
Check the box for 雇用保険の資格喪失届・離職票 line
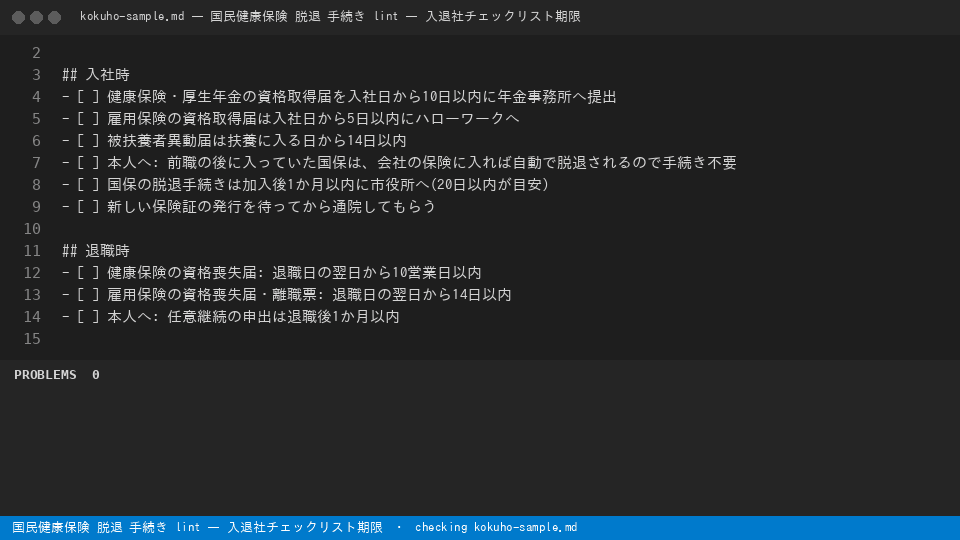[88, 295]
